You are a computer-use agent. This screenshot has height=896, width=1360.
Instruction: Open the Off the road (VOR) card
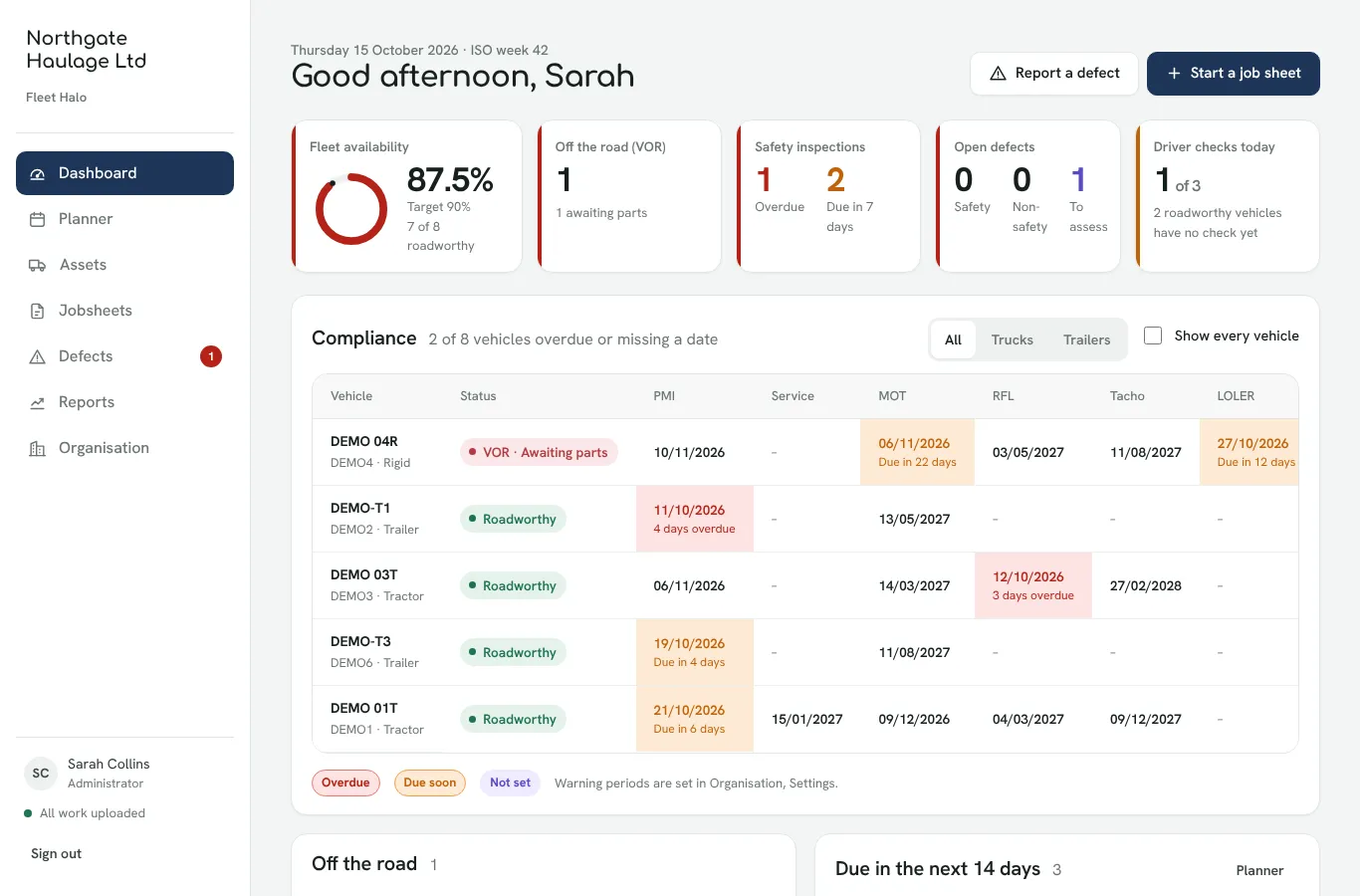[x=630, y=196]
